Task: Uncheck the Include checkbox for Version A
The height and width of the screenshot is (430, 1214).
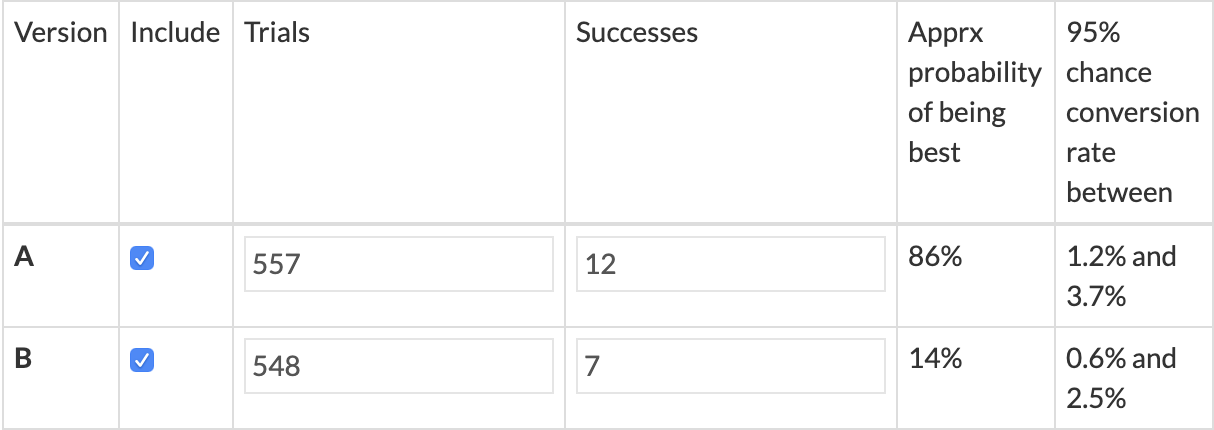Action: pyautogui.click(x=142, y=259)
